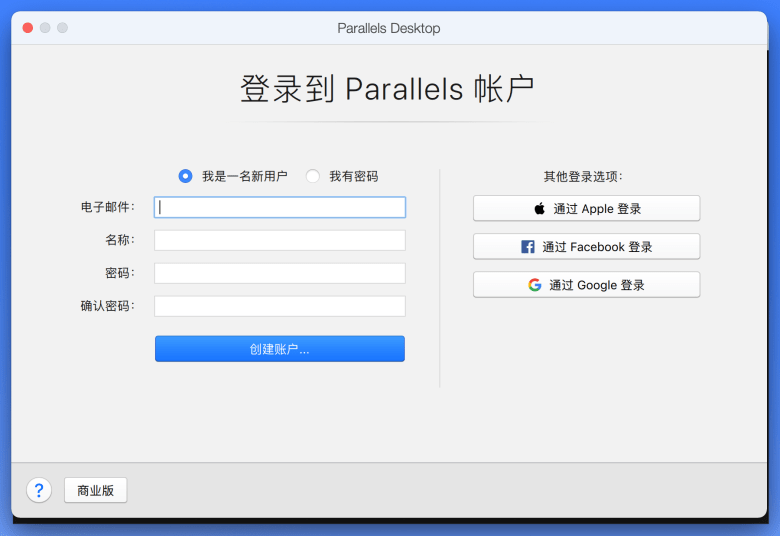
Task: Sign in with 通过 Facebook 登录 button
Action: pyautogui.click(x=586, y=247)
